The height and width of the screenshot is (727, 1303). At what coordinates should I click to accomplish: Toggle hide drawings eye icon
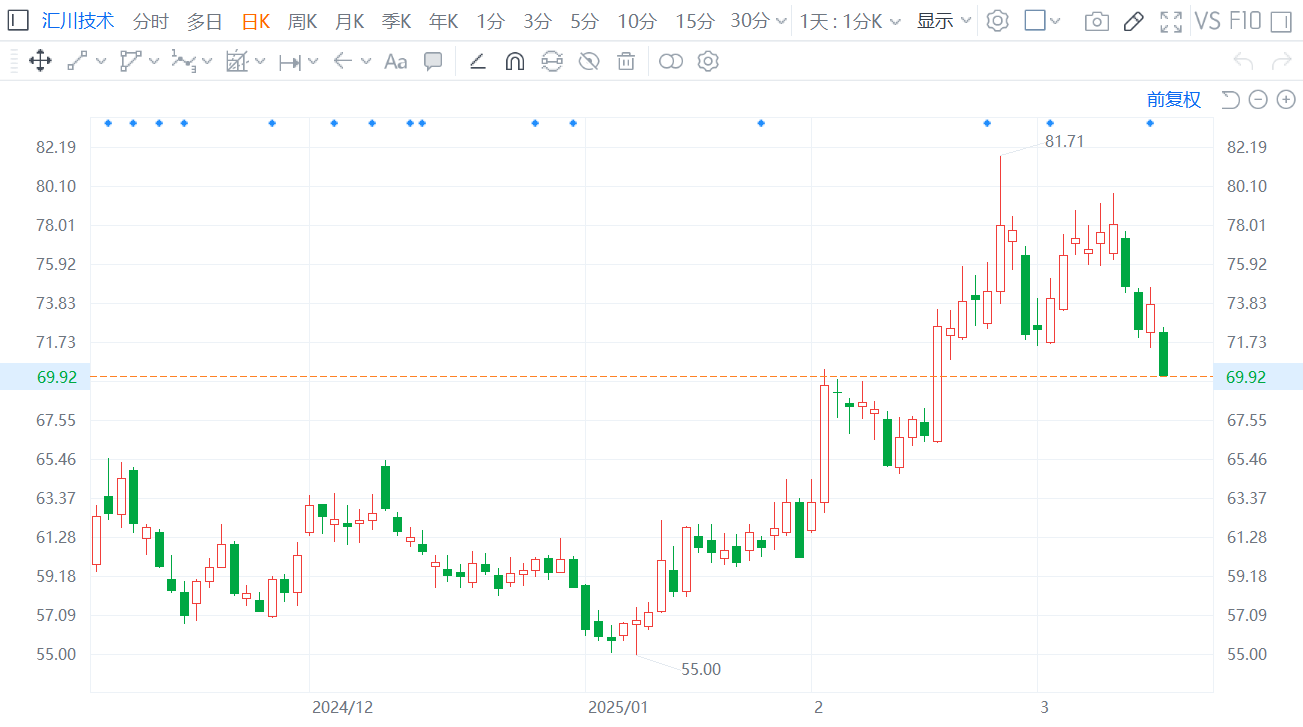(589, 61)
